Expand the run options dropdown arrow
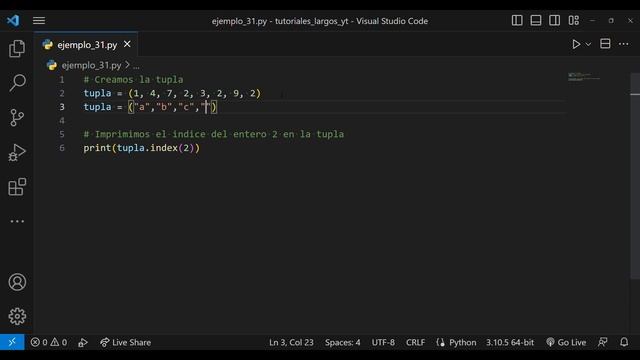Image resolution: width=640 pixels, height=360 pixels. tap(588, 44)
